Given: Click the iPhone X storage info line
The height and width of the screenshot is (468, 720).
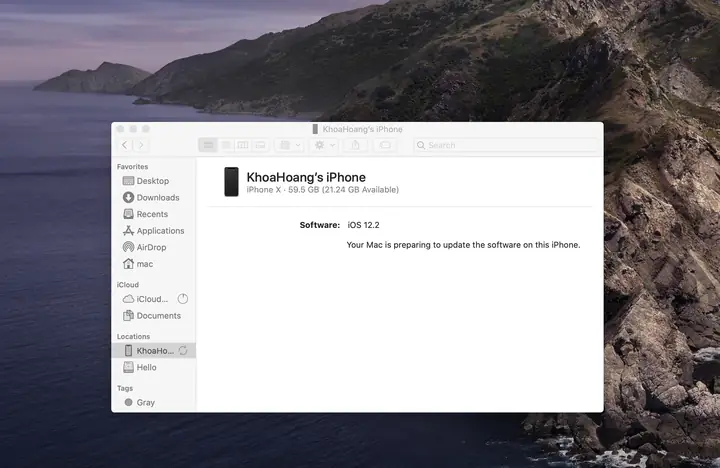Looking at the screenshot, I should pos(323,190).
